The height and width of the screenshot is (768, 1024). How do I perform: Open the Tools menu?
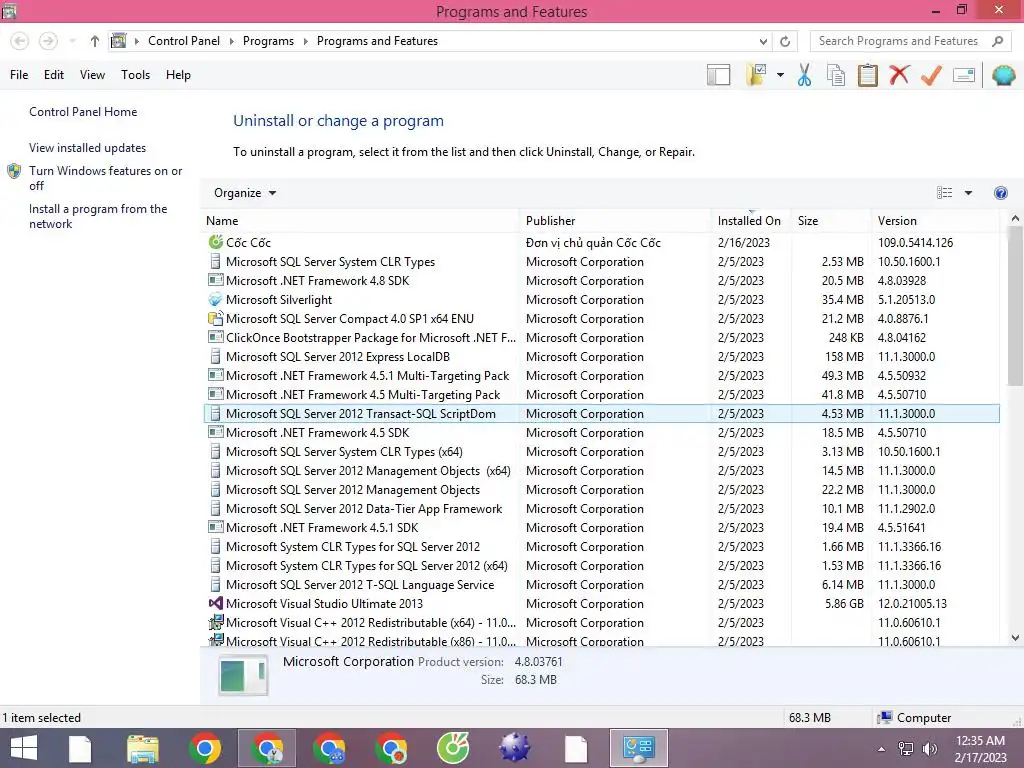click(135, 75)
